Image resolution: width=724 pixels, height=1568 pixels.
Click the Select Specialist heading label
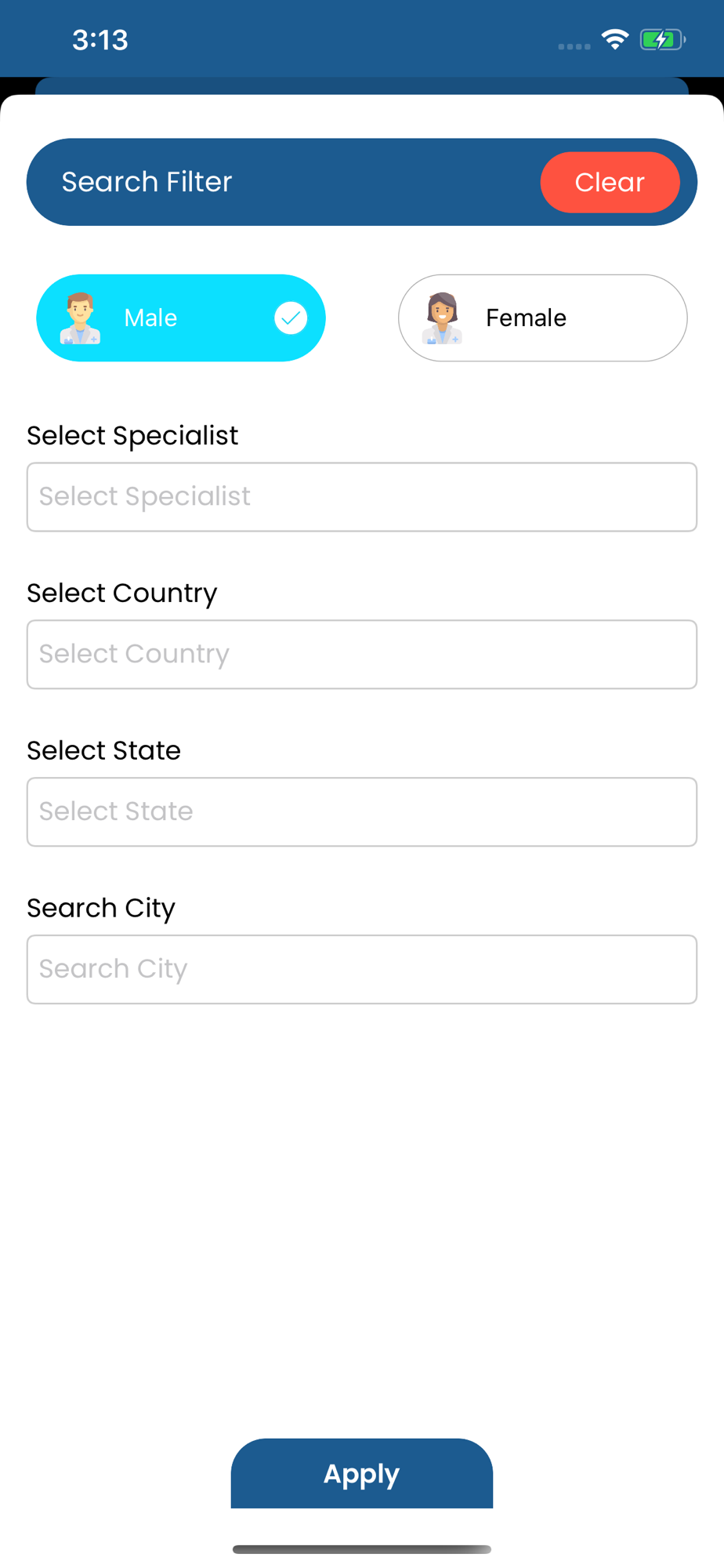[132, 436]
